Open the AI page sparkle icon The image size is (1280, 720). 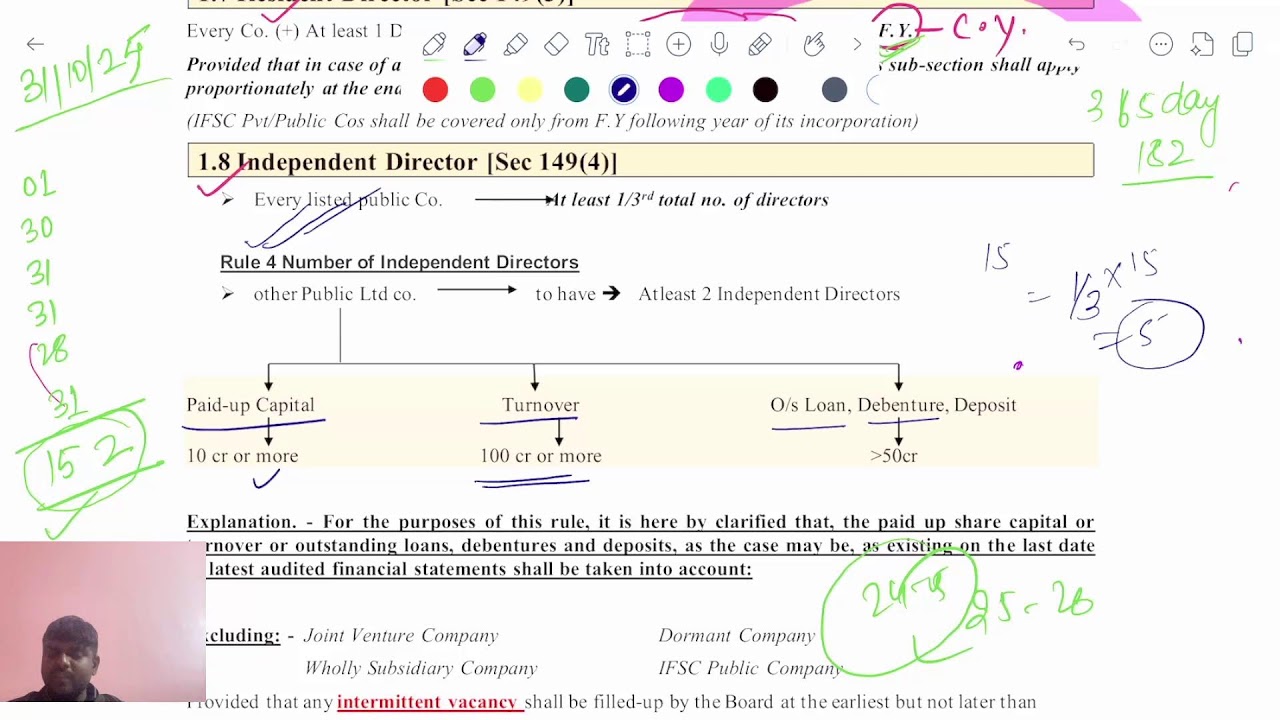point(1202,44)
